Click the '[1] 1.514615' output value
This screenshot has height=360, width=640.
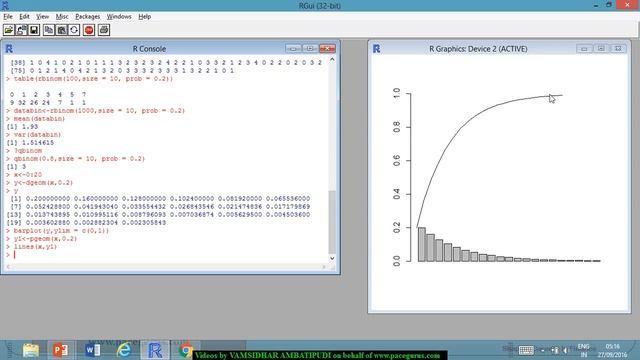coord(30,142)
